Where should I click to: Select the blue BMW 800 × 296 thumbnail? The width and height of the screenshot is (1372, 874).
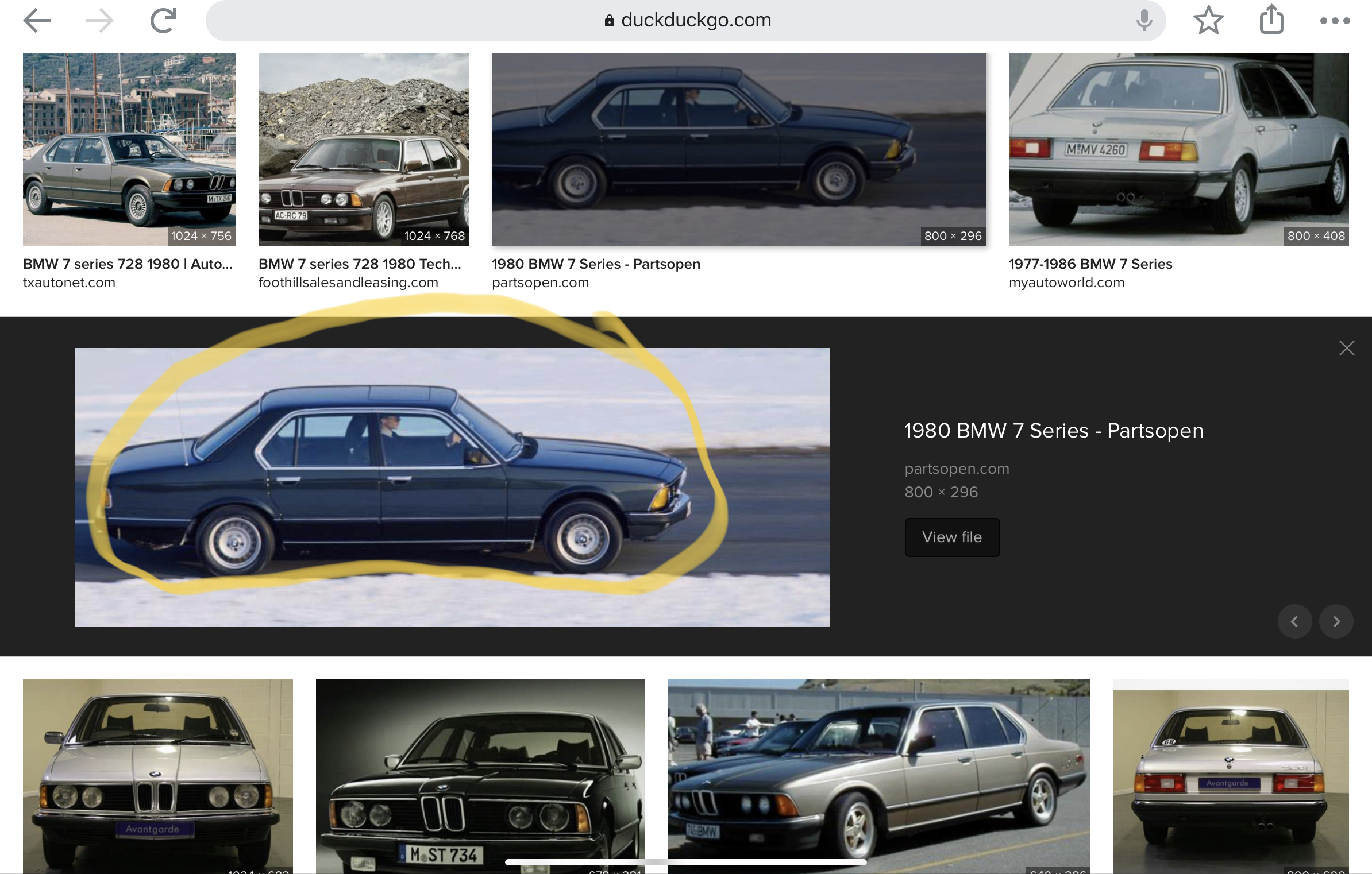pyautogui.click(x=739, y=149)
